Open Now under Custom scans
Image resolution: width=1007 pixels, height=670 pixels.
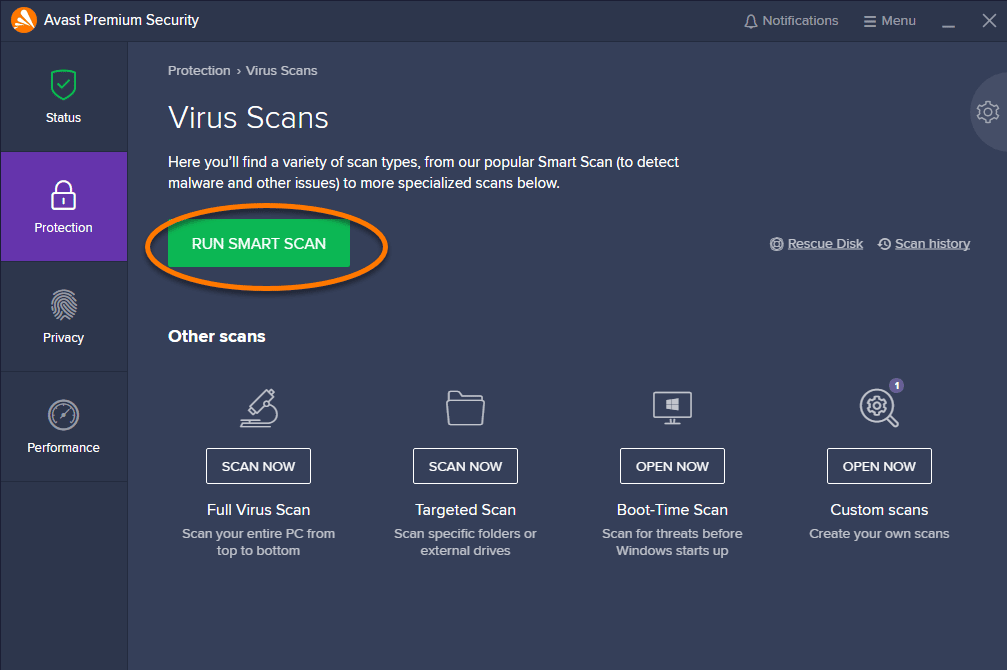[879, 465]
